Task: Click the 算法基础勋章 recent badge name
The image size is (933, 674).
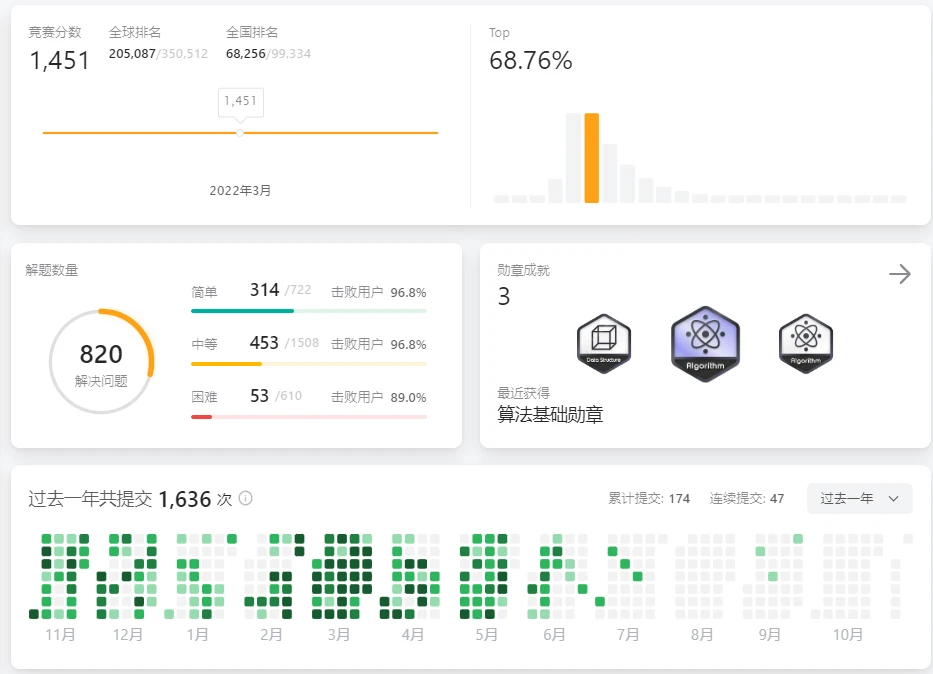Action: point(550,414)
